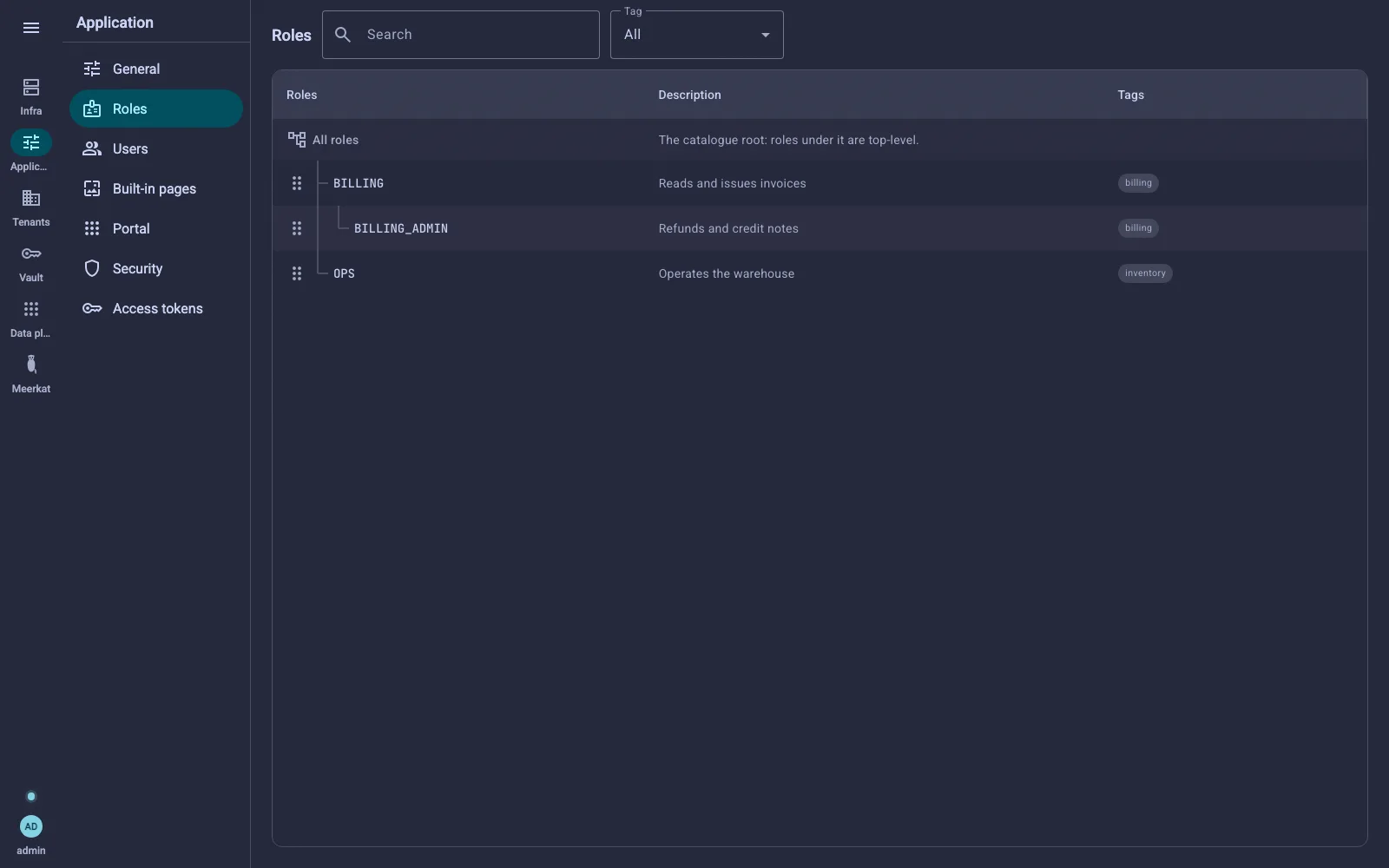Click the BILLING_ADMIN row drag handle
Screen dimensions: 1389x868
click(297, 228)
